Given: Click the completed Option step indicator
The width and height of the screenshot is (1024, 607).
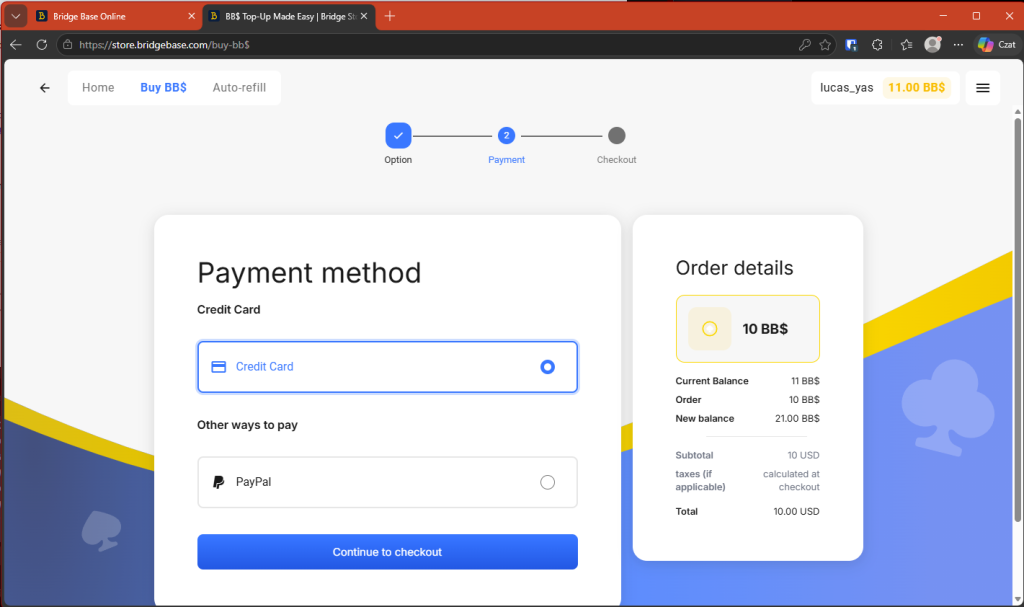Looking at the screenshot, I should [398, 136].
